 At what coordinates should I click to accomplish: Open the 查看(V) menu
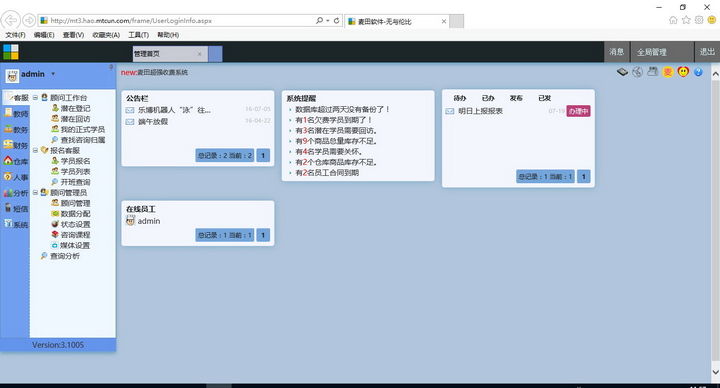[x=73, y=35]
